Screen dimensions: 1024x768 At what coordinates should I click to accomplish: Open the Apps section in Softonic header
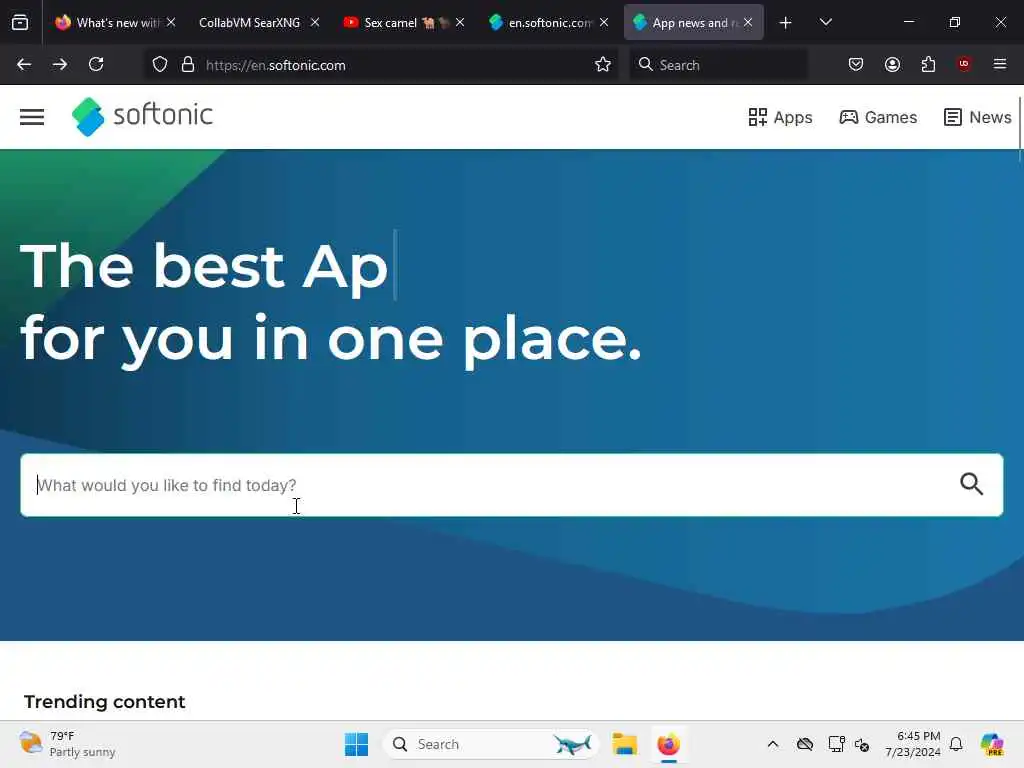point(780,118)
